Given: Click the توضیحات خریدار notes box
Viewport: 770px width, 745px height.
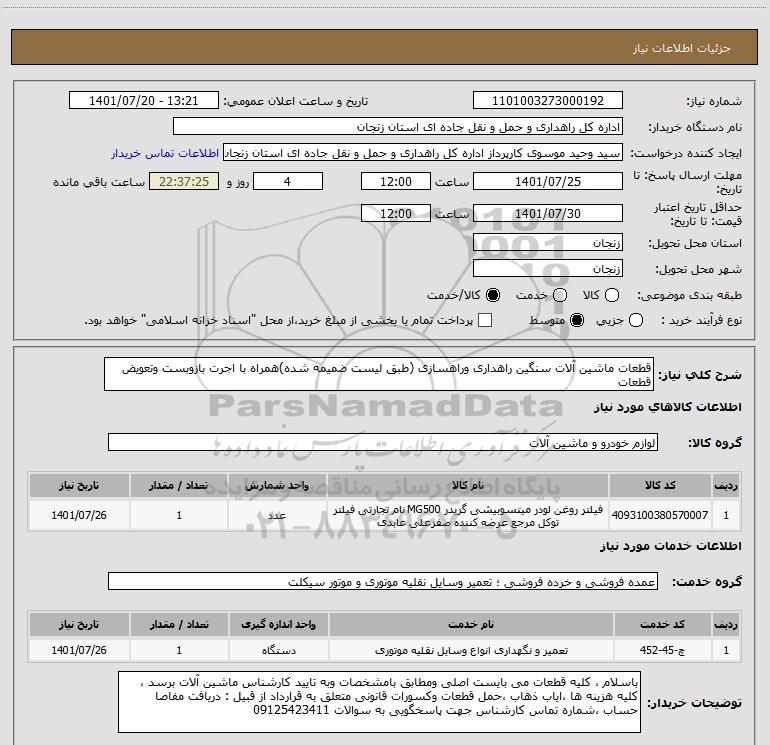Looking at the screenshot, I should tap(379, 702).
